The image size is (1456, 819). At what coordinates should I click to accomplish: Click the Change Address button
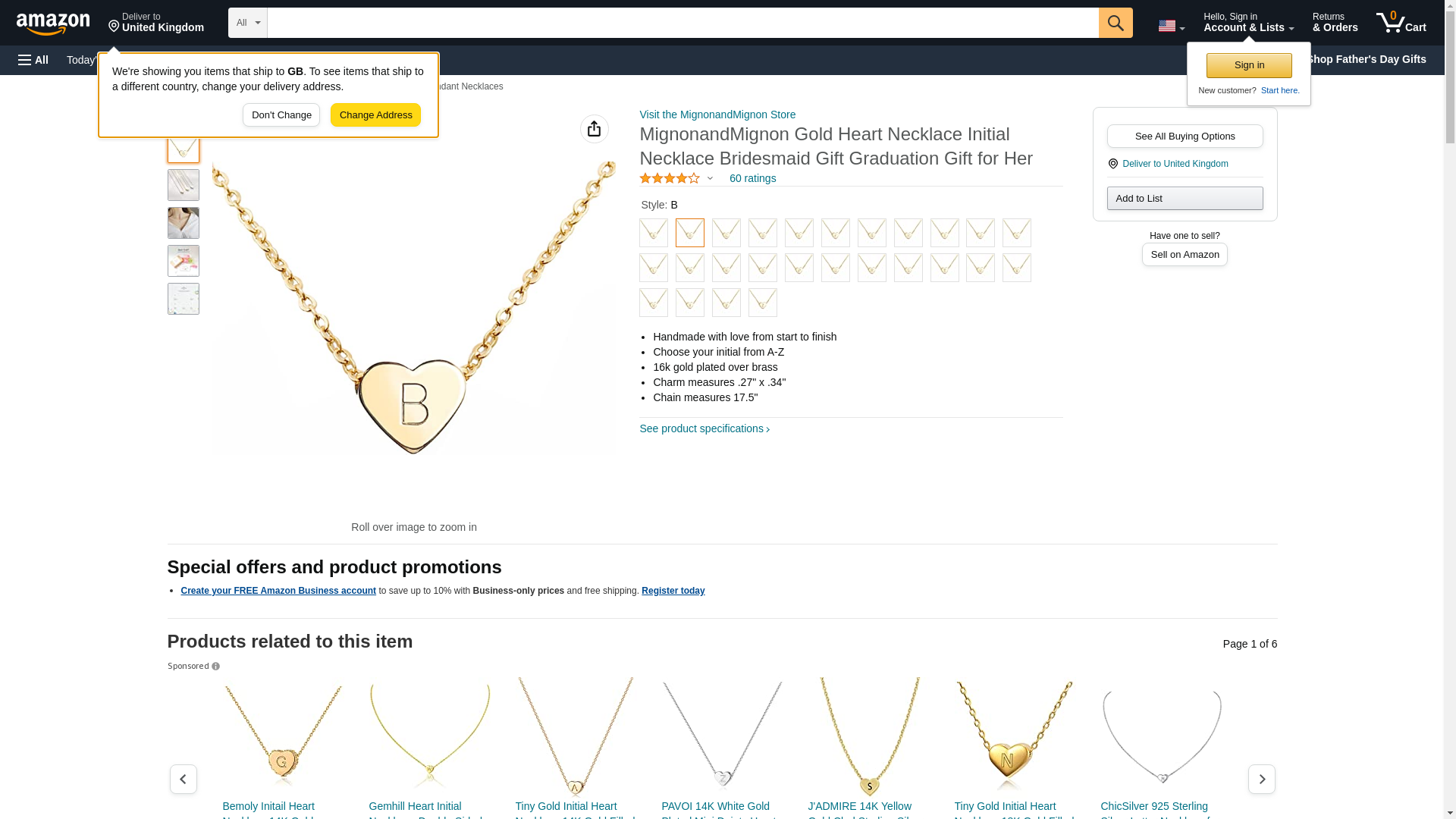pos(375,115)
